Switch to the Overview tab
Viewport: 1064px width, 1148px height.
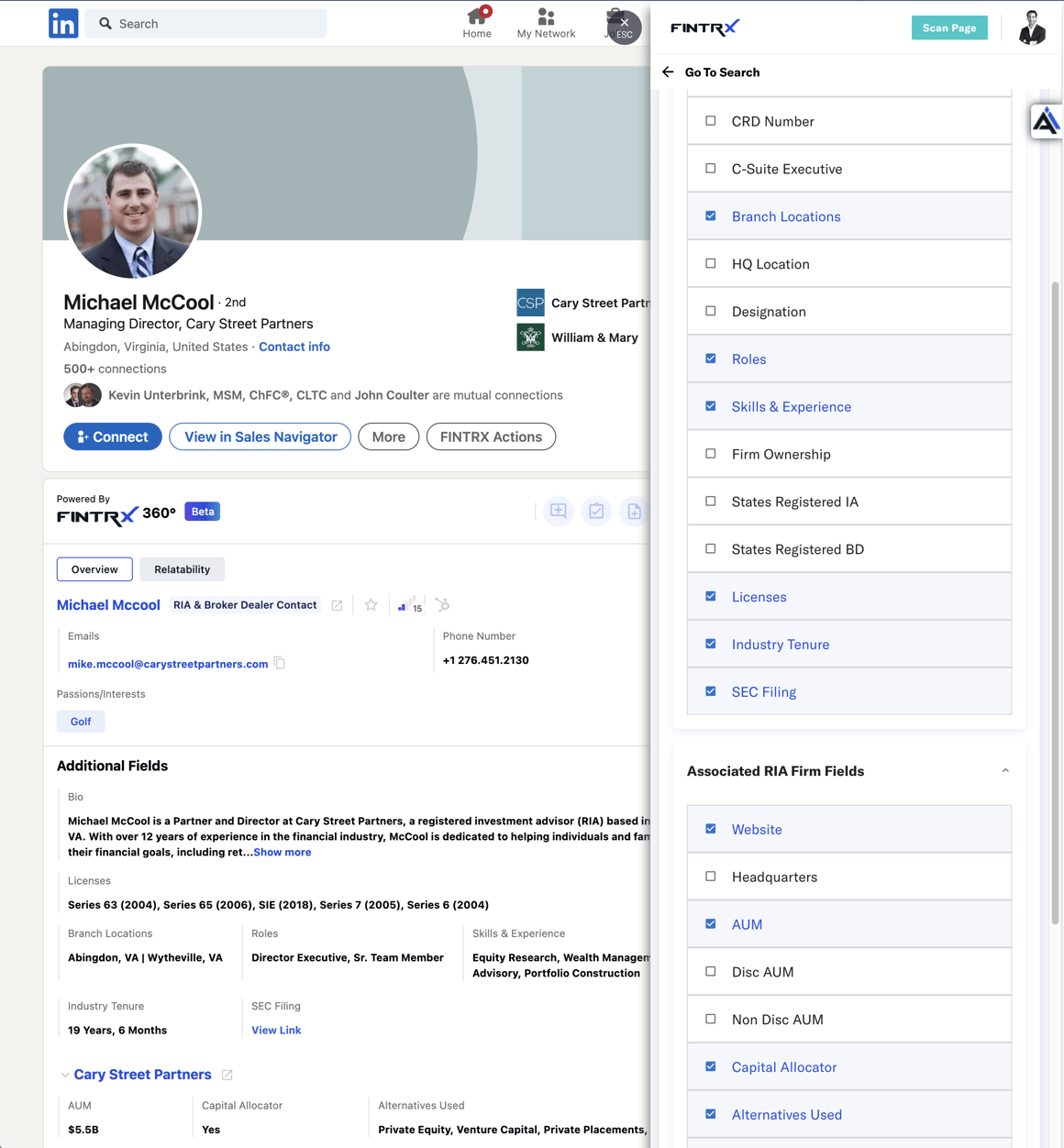tap(94, 569)
